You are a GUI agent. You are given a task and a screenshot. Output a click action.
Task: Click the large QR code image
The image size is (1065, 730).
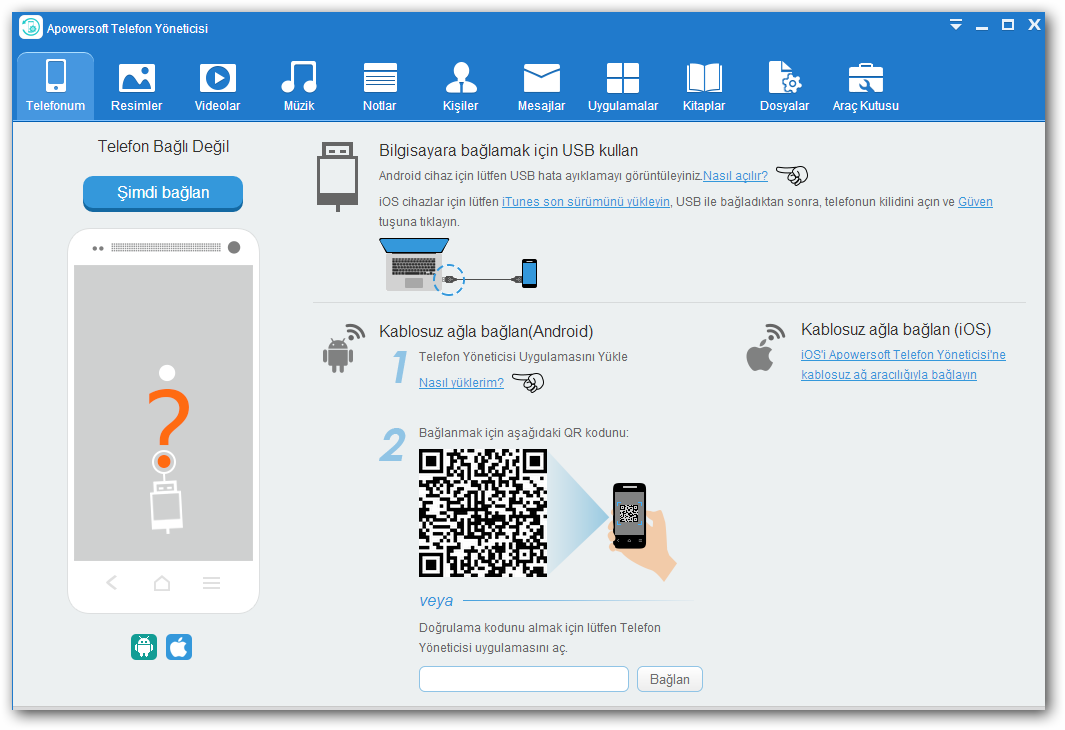(483, 513)
